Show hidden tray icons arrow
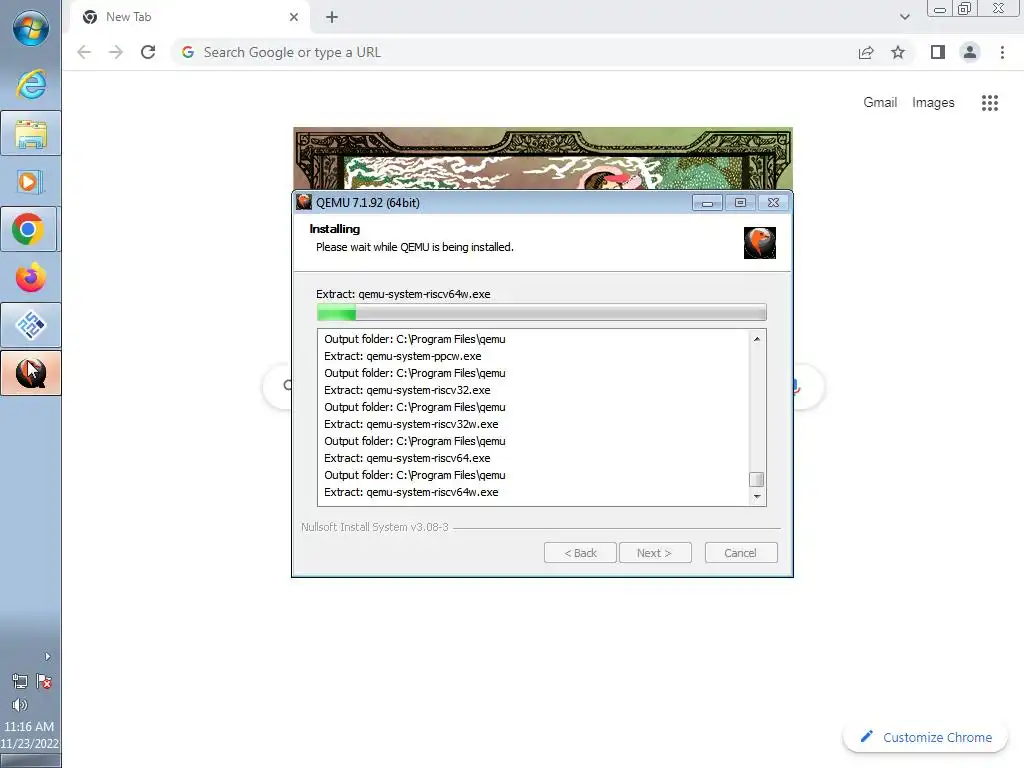The height and width of the screenshot is (768, 1024). (x=47, y=656)
